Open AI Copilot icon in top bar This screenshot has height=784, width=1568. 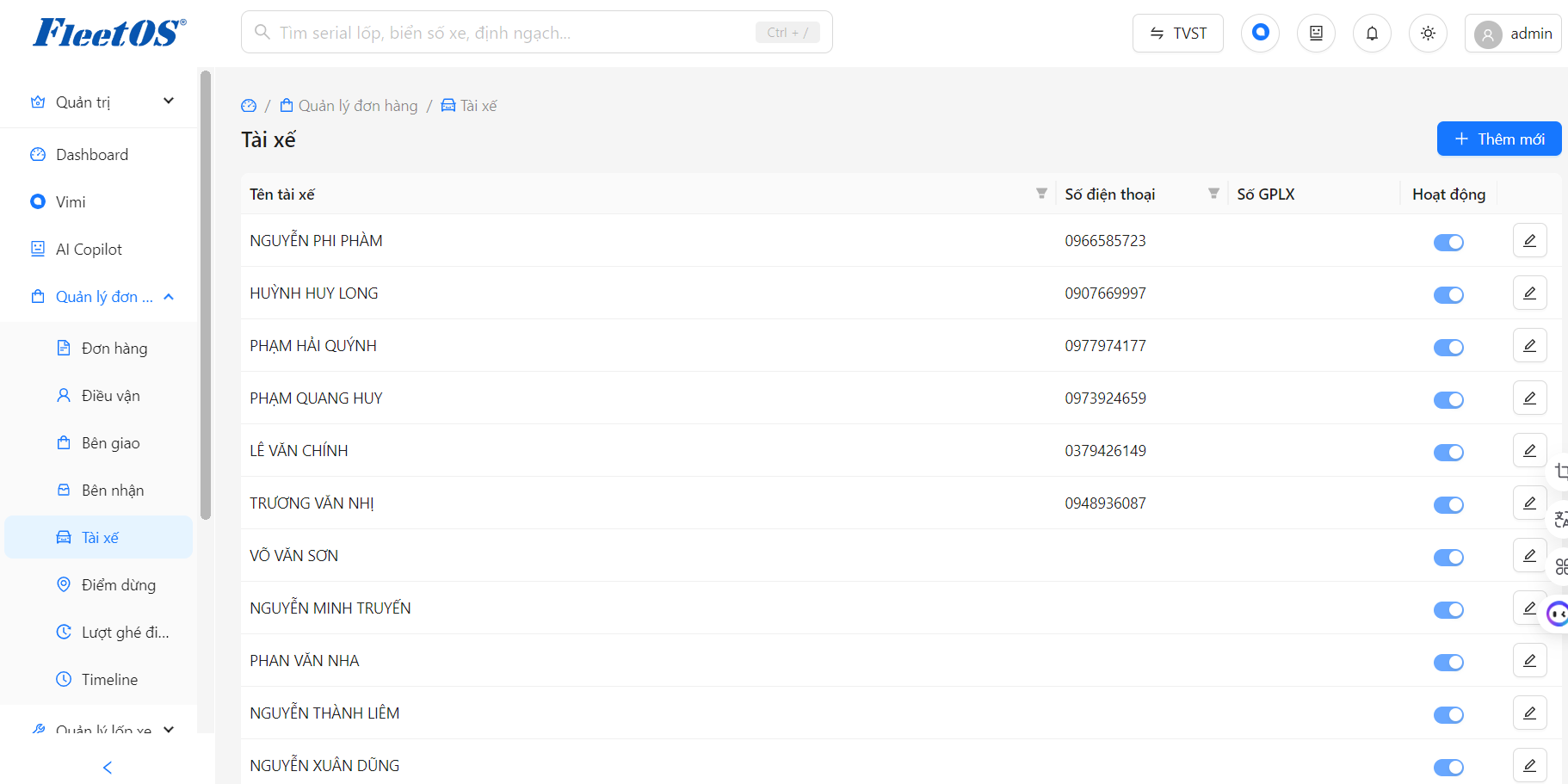[1316, 34]
